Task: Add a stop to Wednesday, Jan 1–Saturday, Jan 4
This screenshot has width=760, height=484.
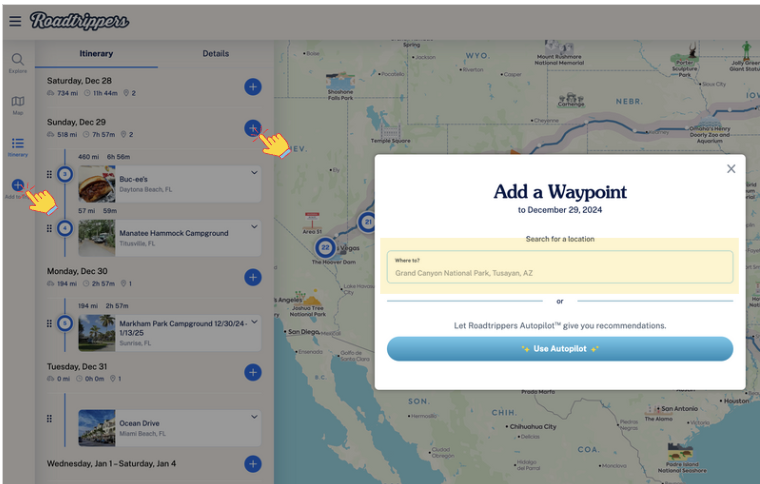Action: [x=253, y=464]
